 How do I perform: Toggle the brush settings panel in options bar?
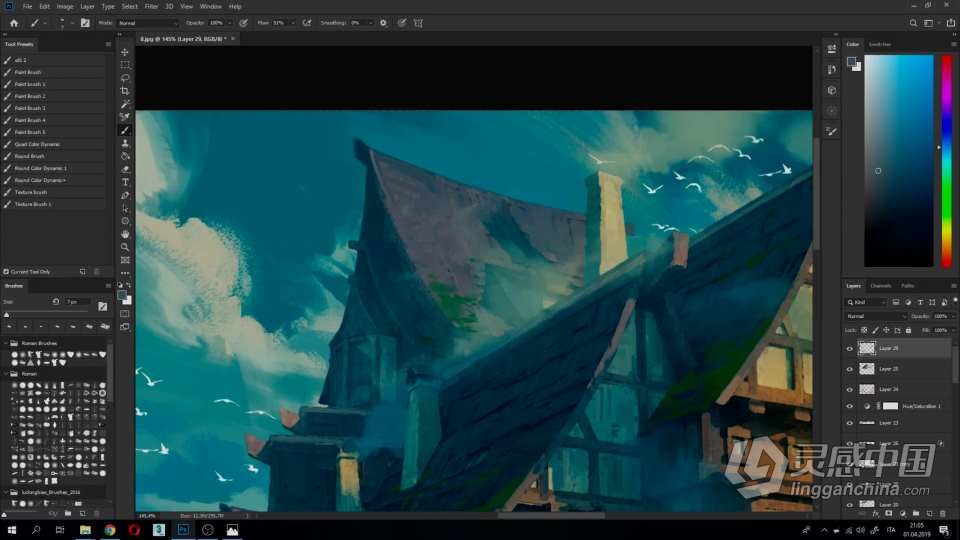tap(85, 23)
